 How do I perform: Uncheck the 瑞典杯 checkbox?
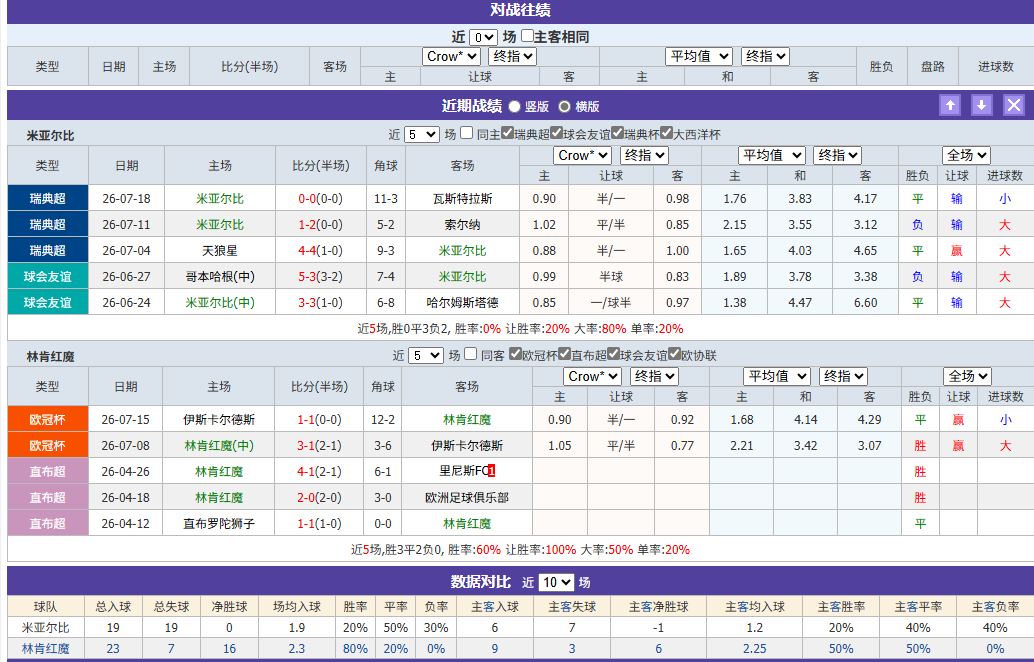[617, 133]
